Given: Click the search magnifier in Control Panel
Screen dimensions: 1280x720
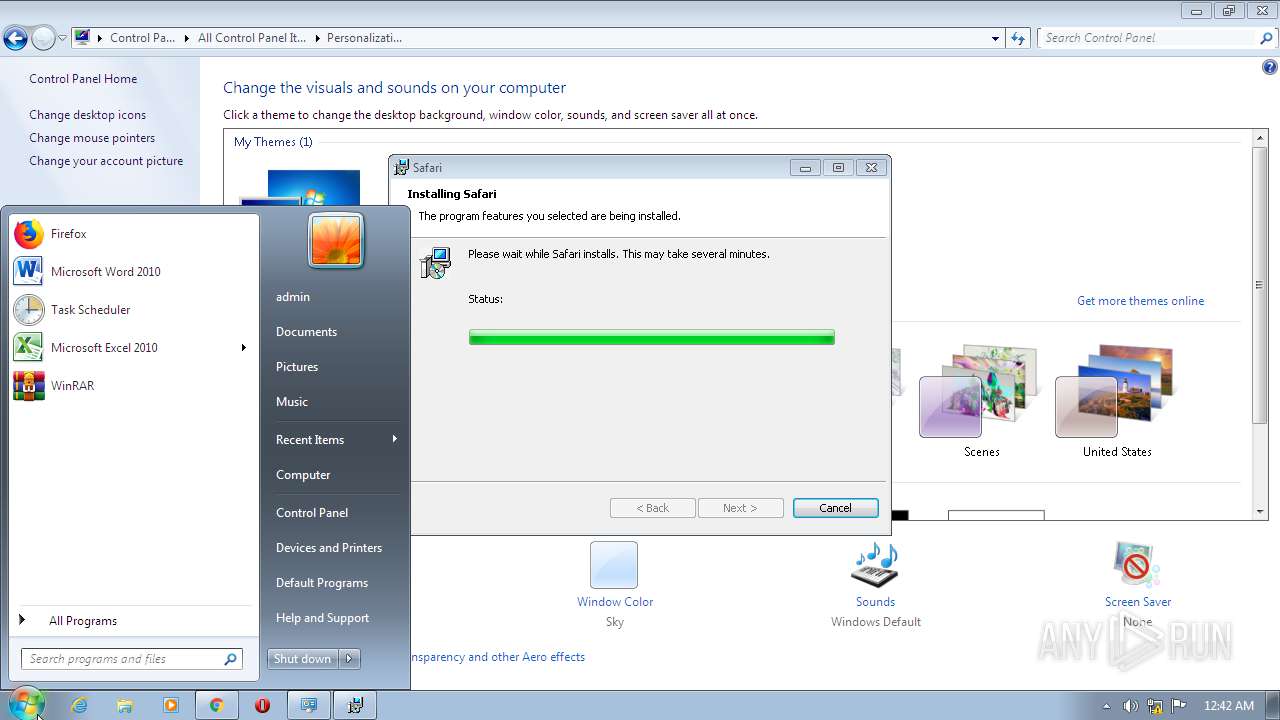Looking at the screenshot, I should point(1266,38).
